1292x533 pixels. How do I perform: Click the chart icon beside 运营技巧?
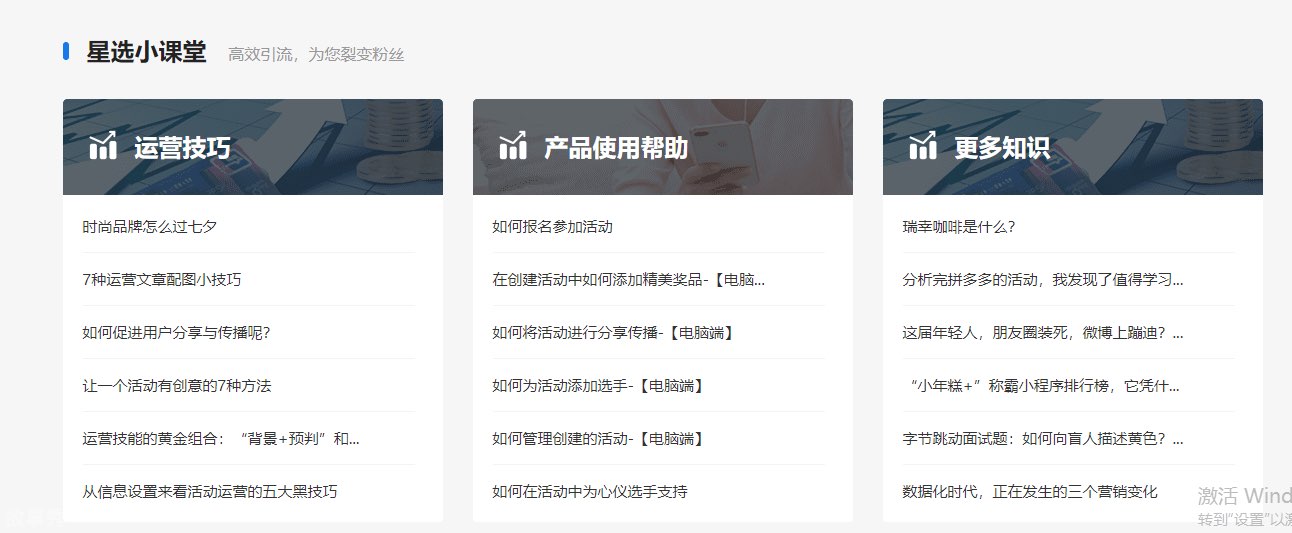point(103,146)
